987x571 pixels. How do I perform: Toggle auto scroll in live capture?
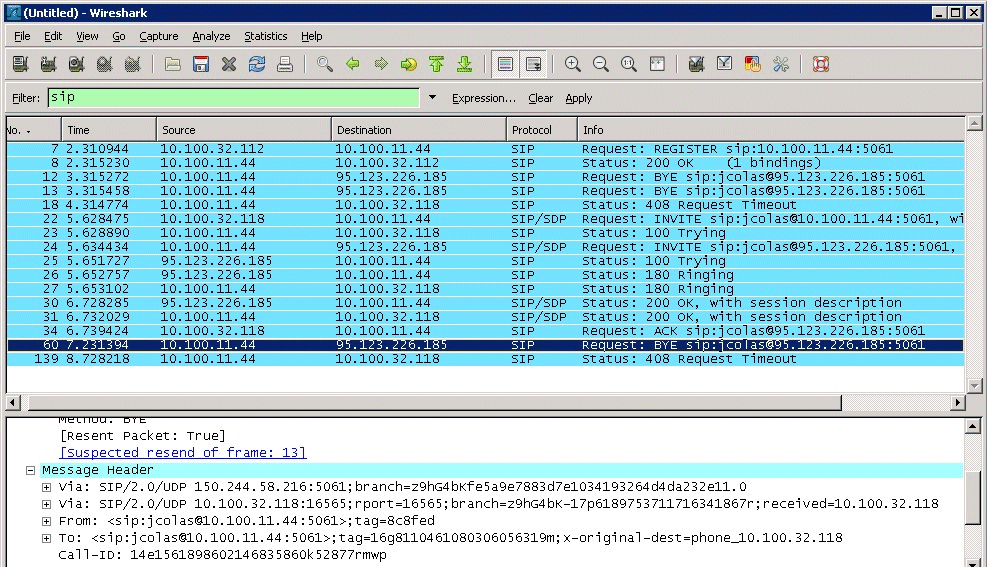click(533, 64)
